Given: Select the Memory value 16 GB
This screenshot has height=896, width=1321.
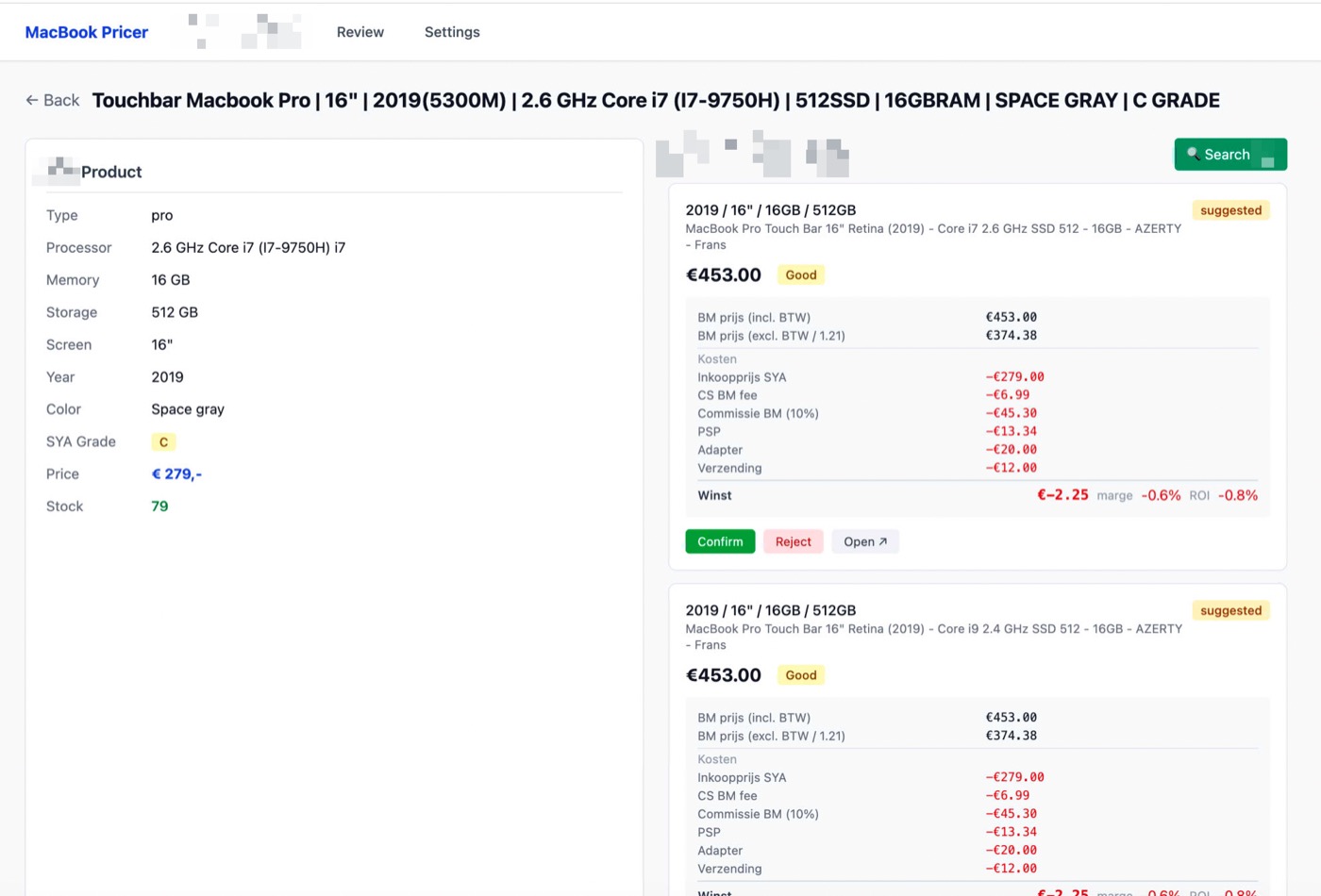Looking at the screenshot, I should click(171, 280).
